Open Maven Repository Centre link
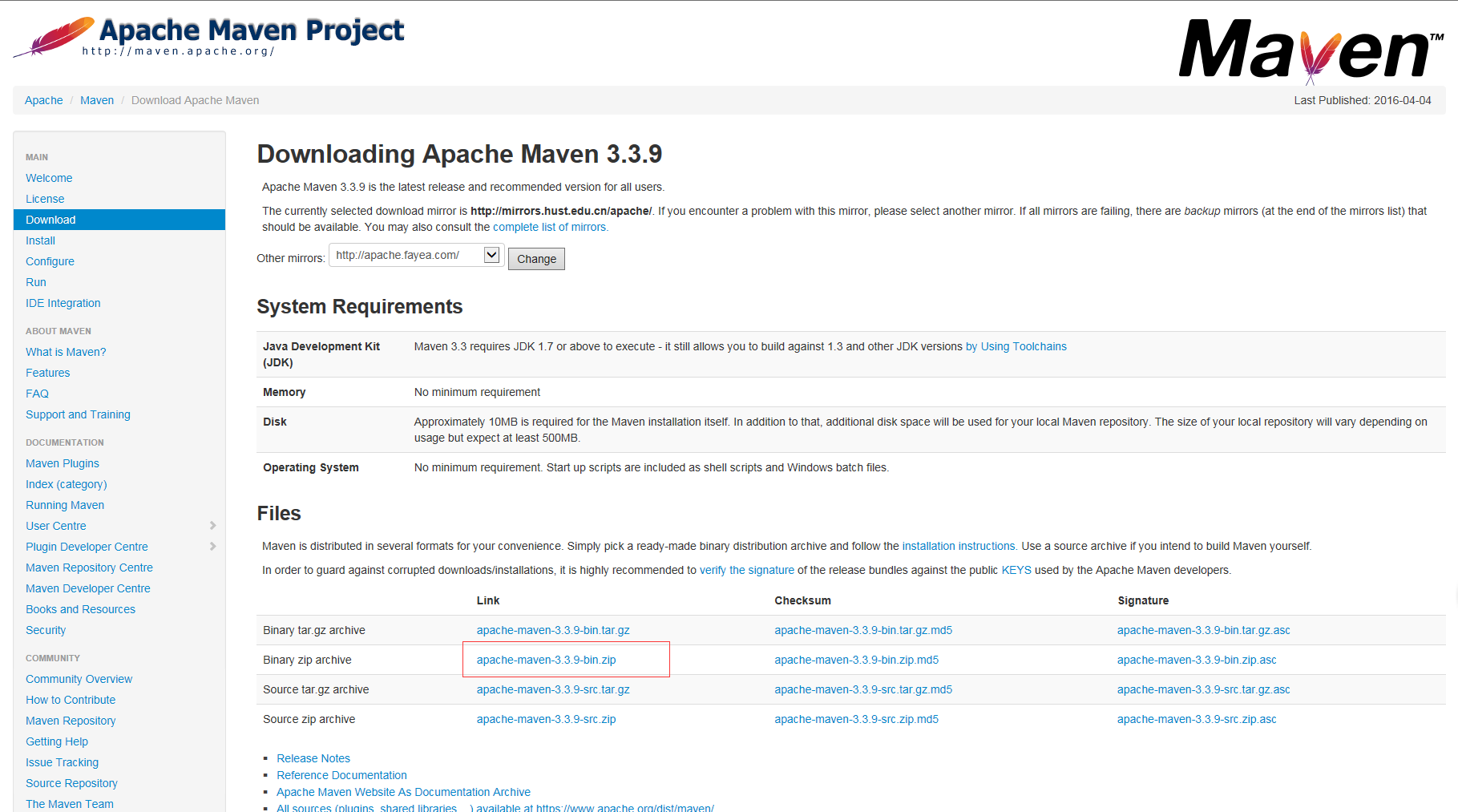The width and height of the screenshot is (1458, 812). coord(89,568)
